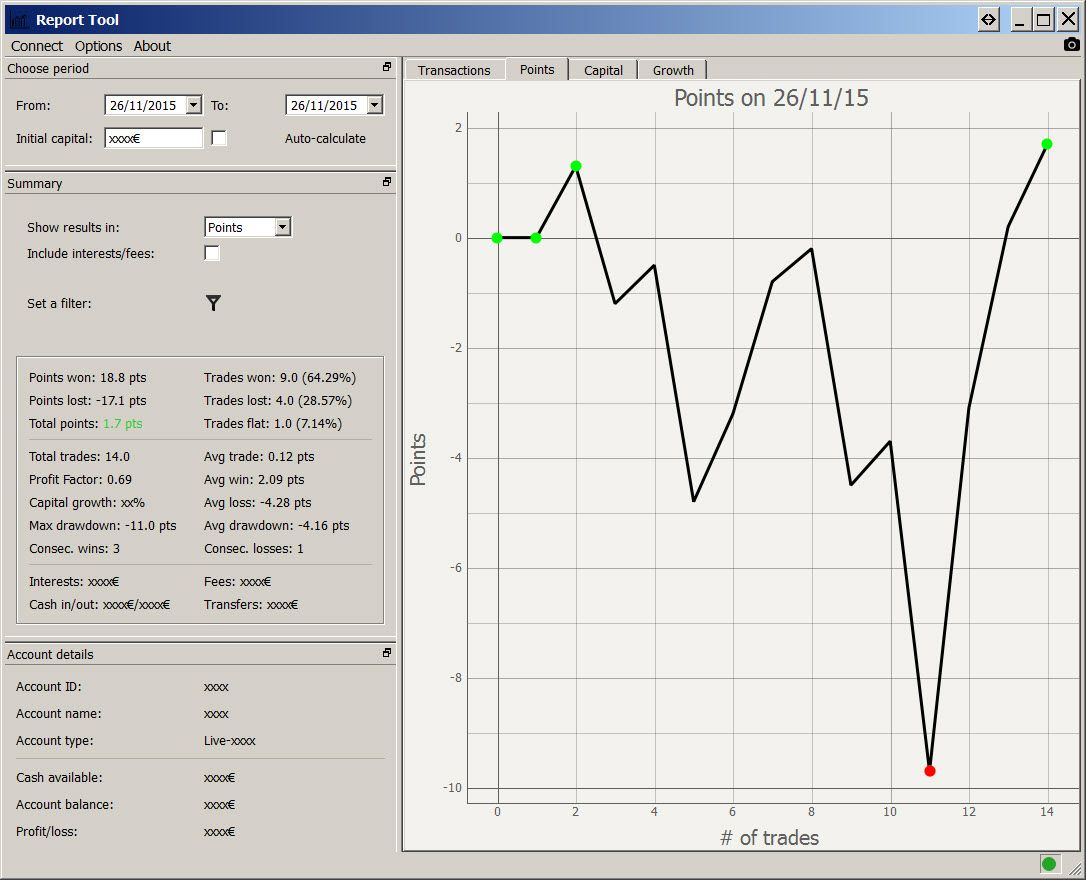Click the Total points 1.7 pts value
The height and width of the screenshot is (880, 1086).
click(123, 424)
